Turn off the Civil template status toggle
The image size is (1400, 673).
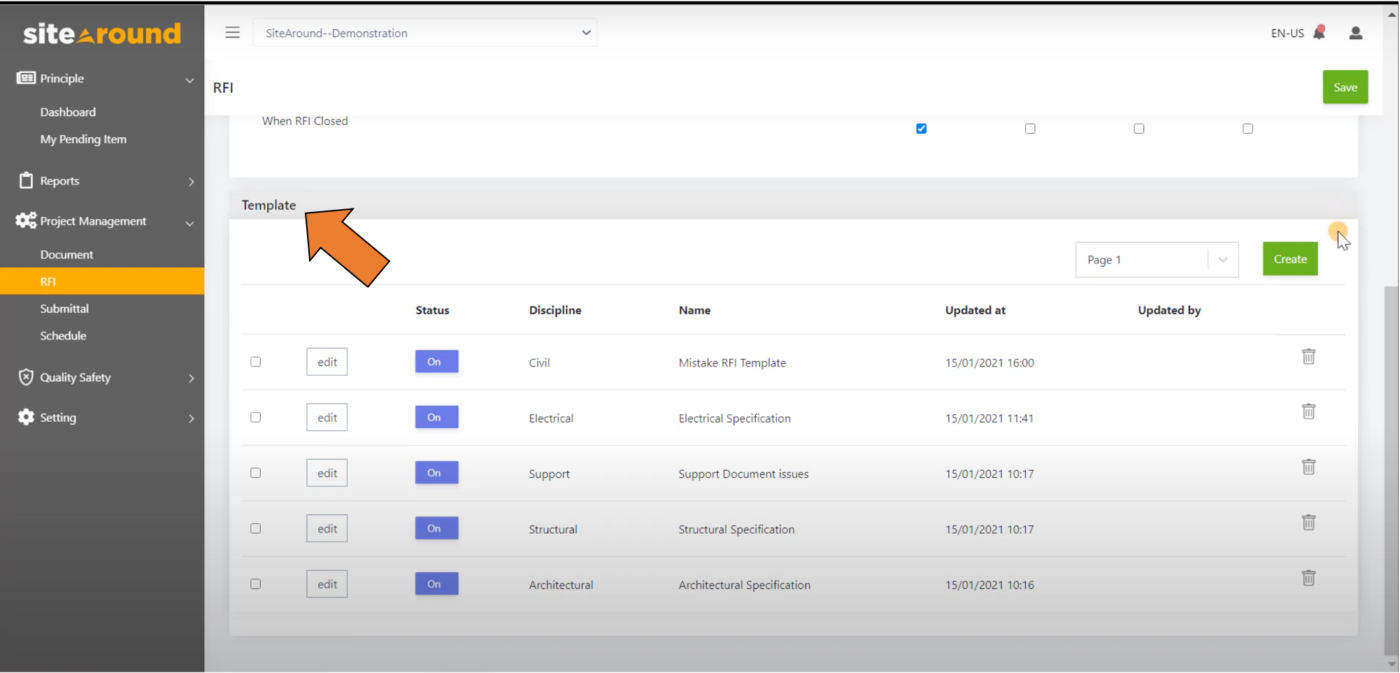pyautogui.click(x=436, y=361)
